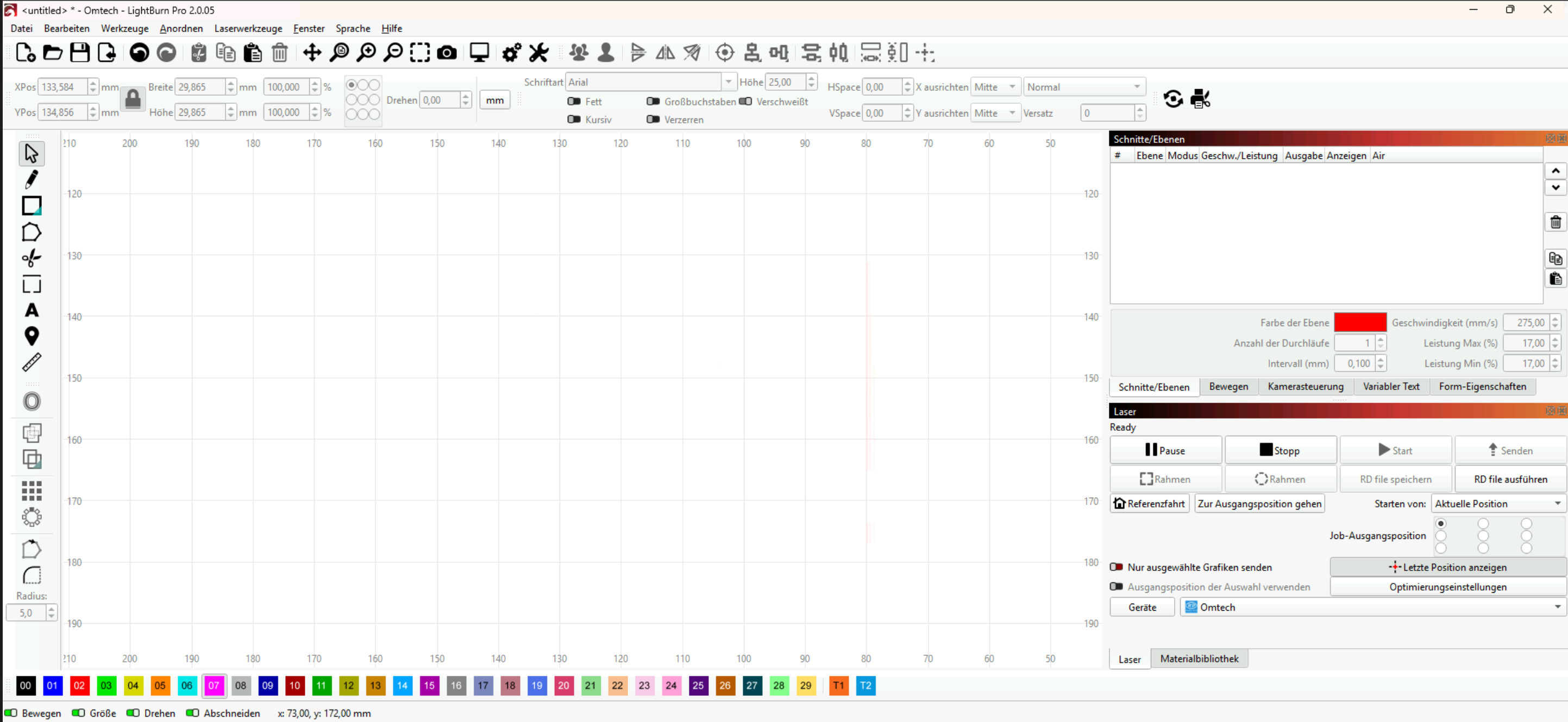Select the Position marker pin tool

31,336
